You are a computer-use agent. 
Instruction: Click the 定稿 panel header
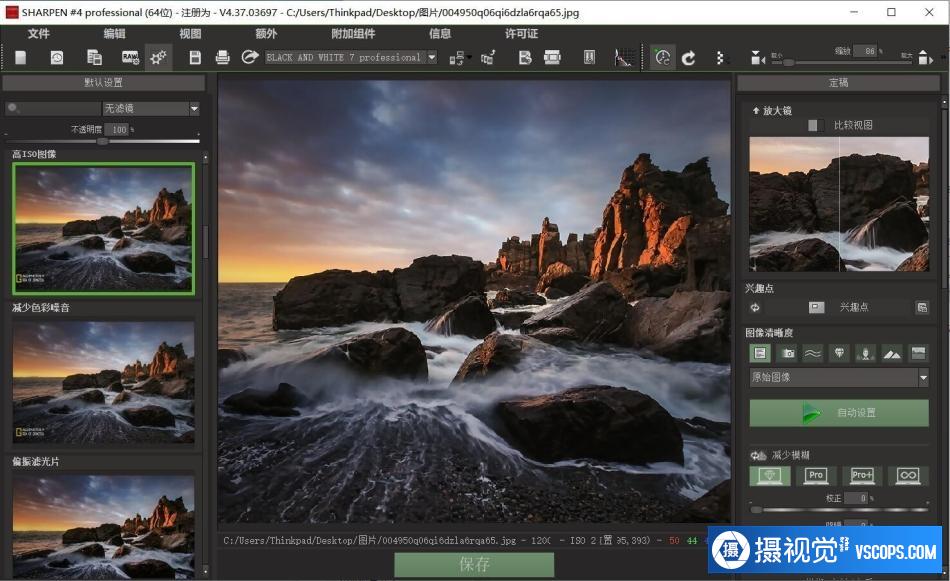click(839, 82)
